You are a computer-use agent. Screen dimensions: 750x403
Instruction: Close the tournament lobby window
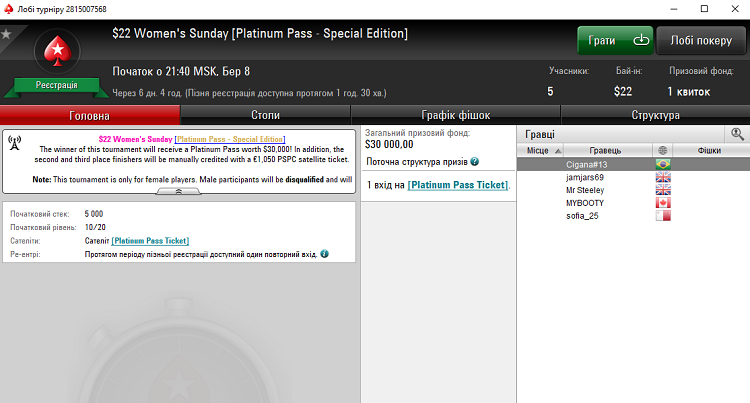point(735,9)
